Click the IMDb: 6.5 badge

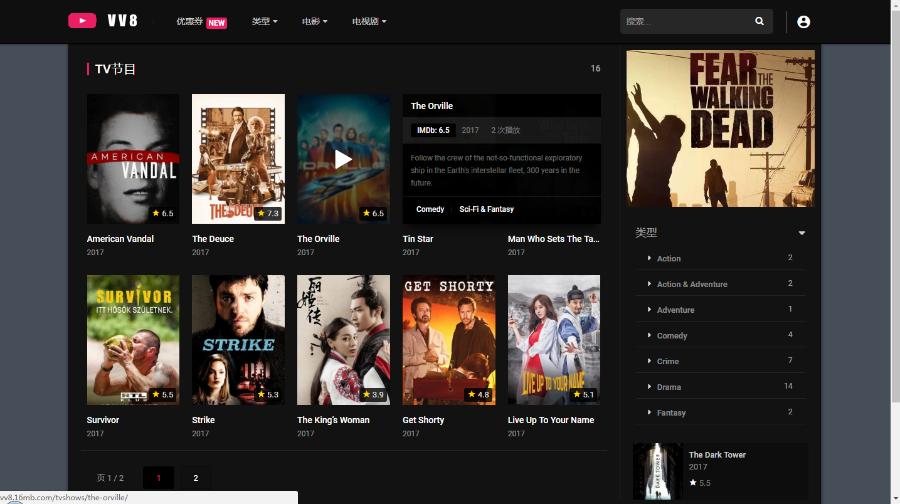coord(433,130)
